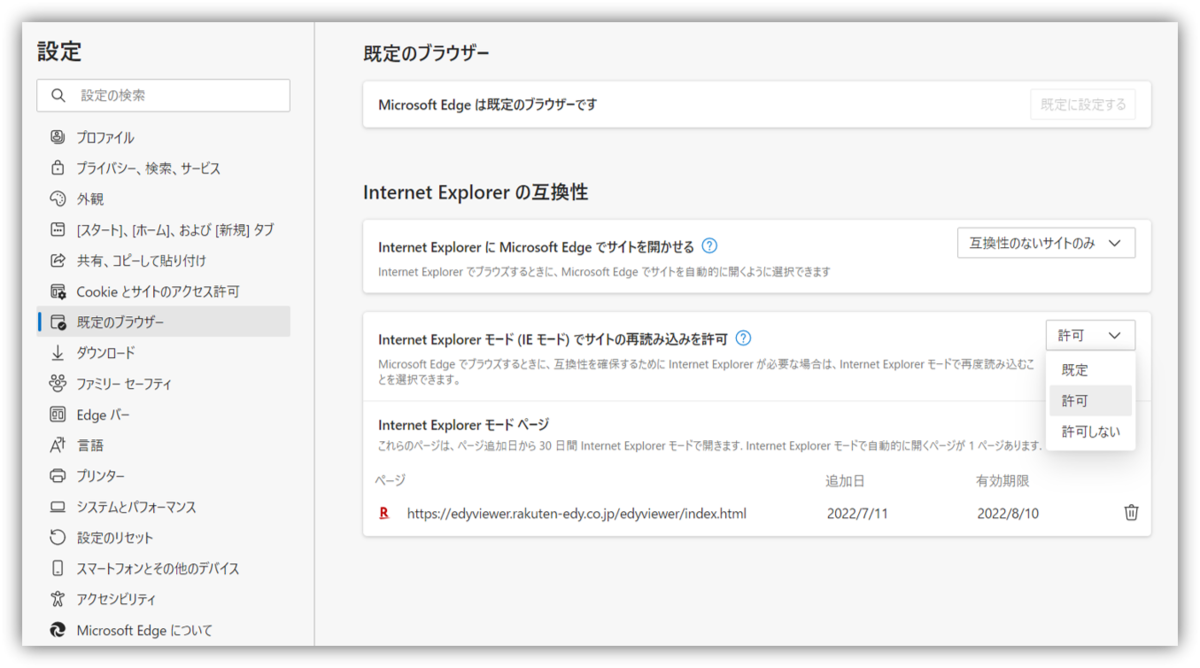Click the ファミリー セーフティ icon
Viewport: 1200px width, 668px height.
[x=58, y=383]
